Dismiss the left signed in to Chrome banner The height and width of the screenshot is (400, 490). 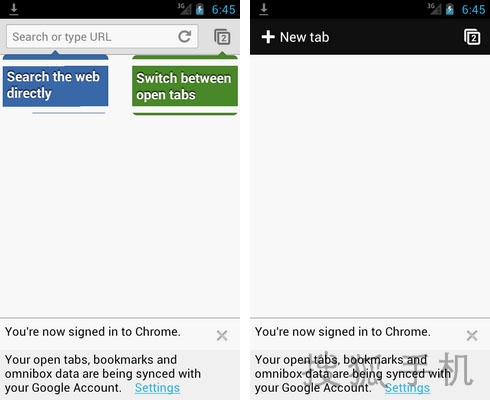point(222,335)
